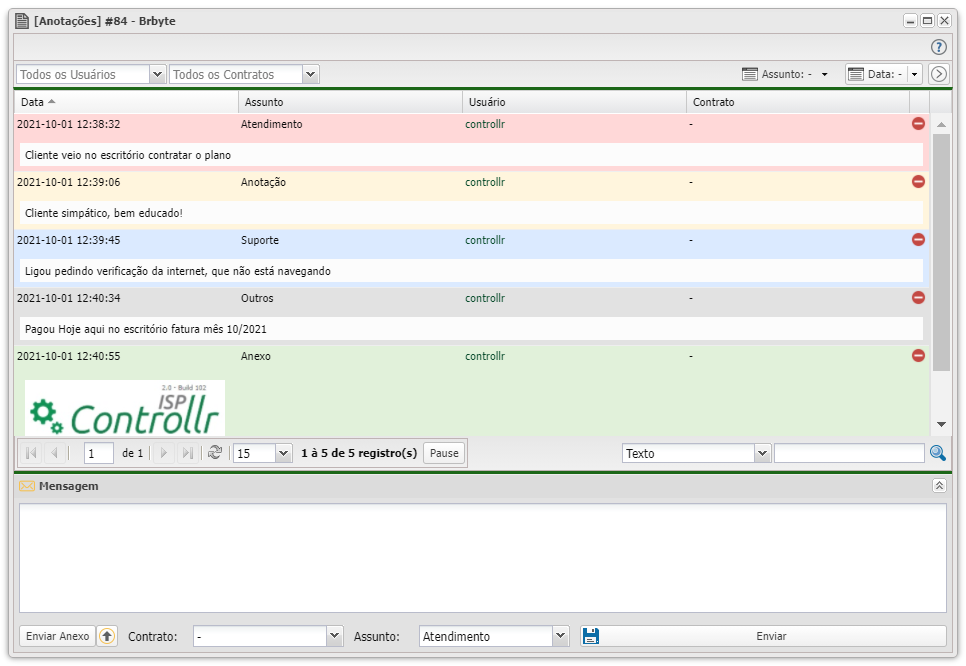This screenshot has height=666, width=966.
Task: Click the Controllr attachment thumbnail
Action: (125, 408)
